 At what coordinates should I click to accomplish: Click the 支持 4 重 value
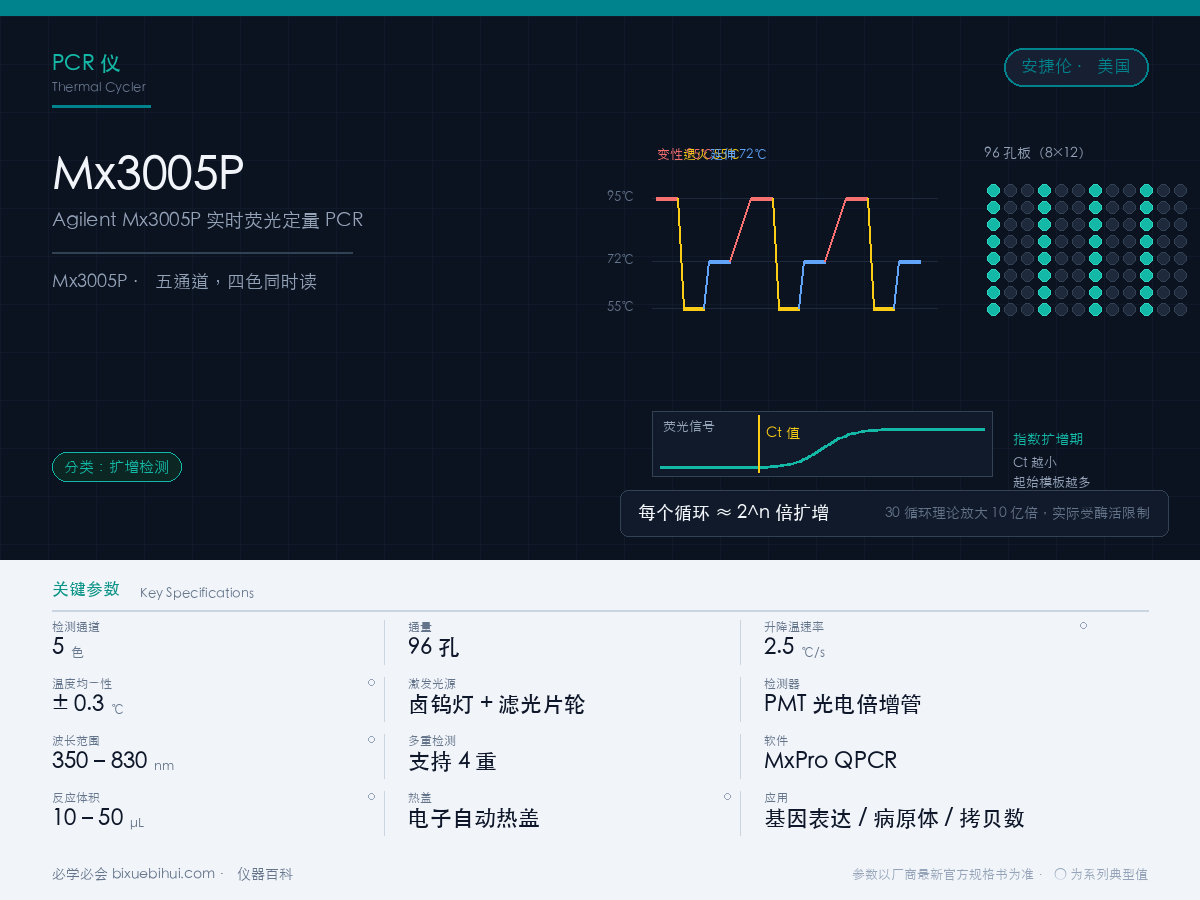(452, 761)
